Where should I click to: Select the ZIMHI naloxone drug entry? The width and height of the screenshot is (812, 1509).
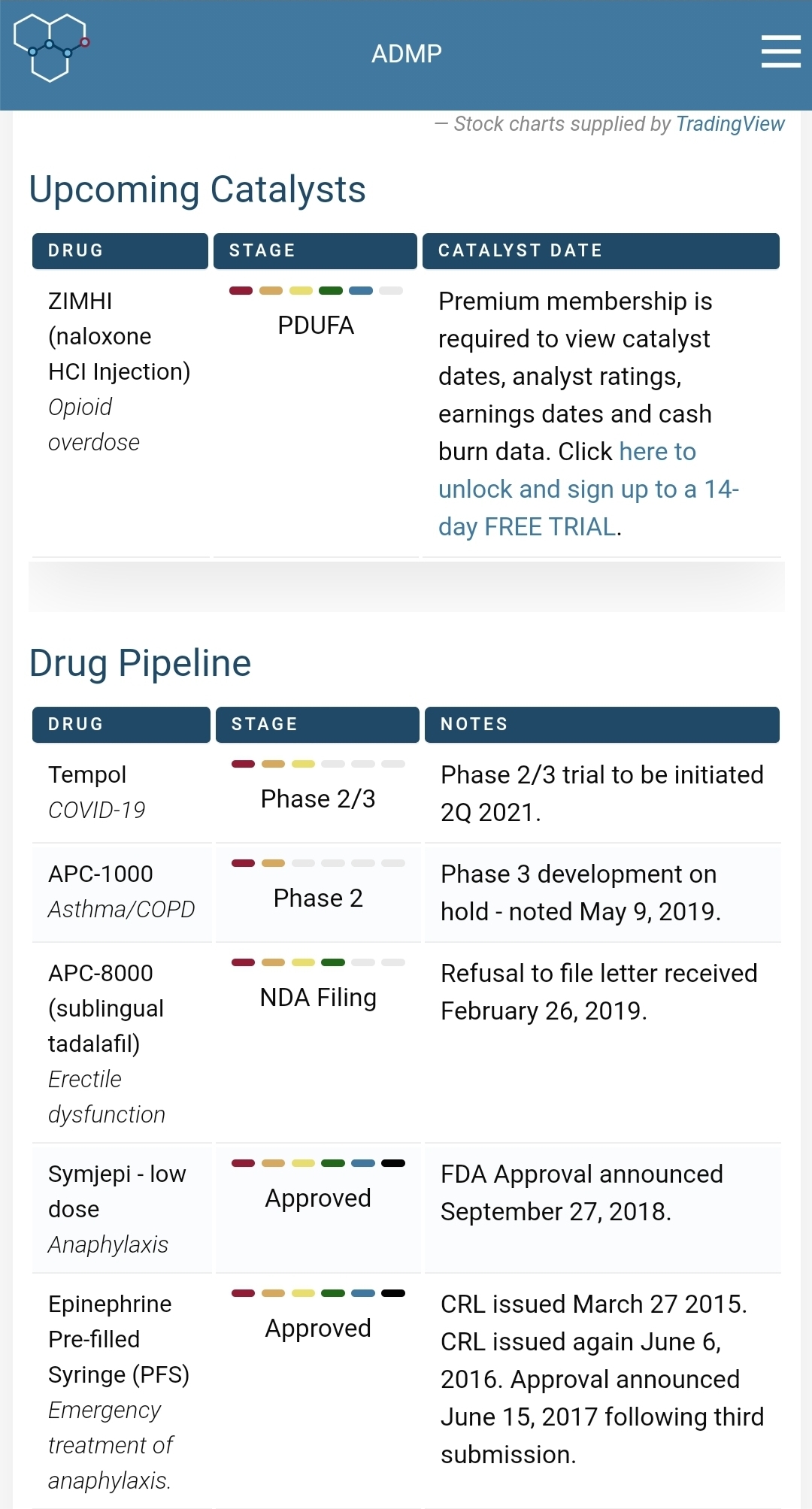tap(119, 336)
